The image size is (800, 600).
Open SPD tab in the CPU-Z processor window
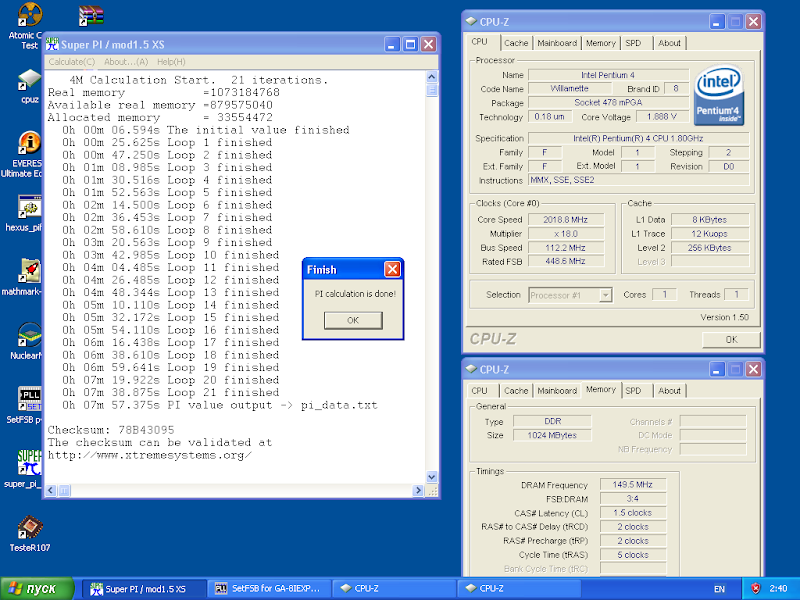(x=633, y=43)
